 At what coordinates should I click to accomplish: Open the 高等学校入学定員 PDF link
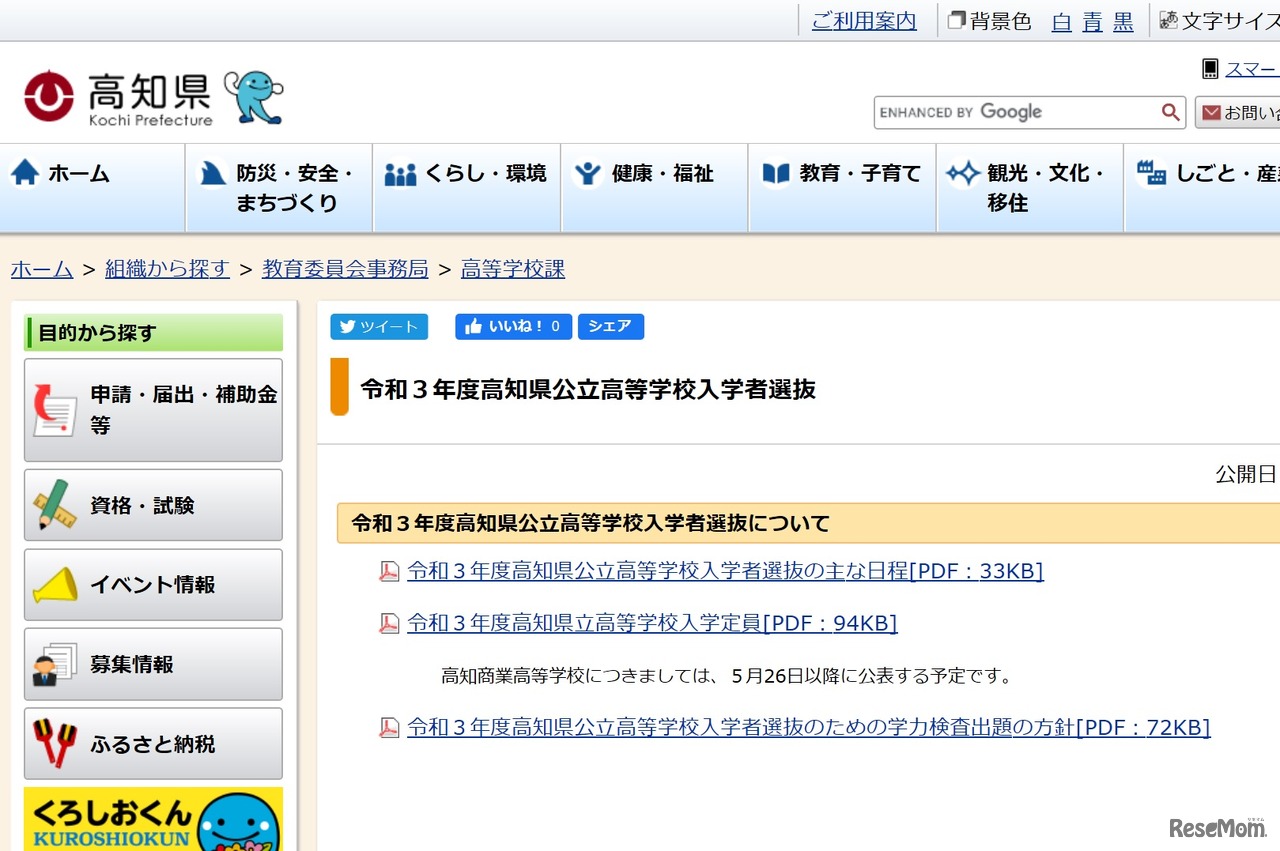pyautogui.click(x=652, y=623)
